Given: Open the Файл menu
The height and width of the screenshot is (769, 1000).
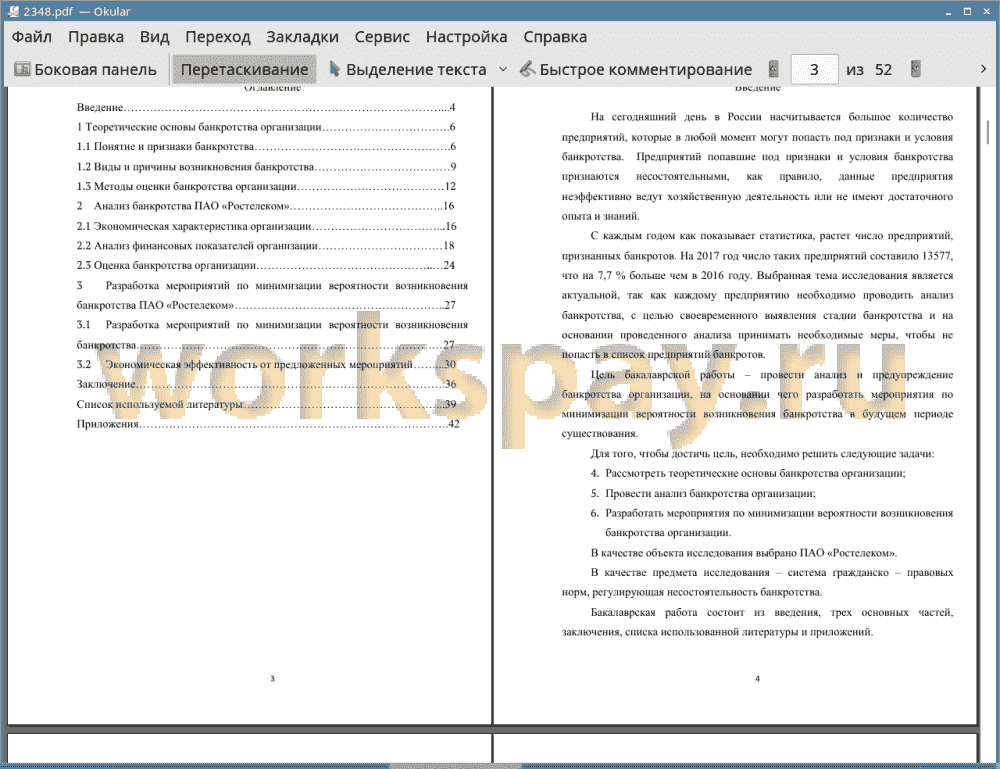Looking at the screenshot, I should [x=31, y=37].
